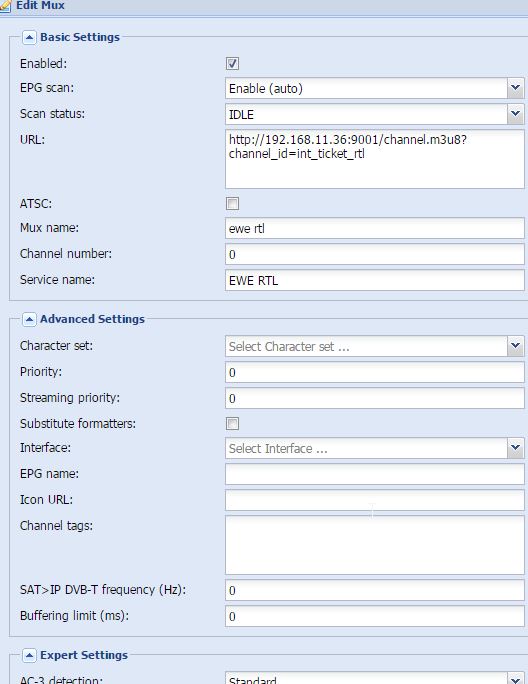Click the Buffering limit (ms) field

point(375,616)
